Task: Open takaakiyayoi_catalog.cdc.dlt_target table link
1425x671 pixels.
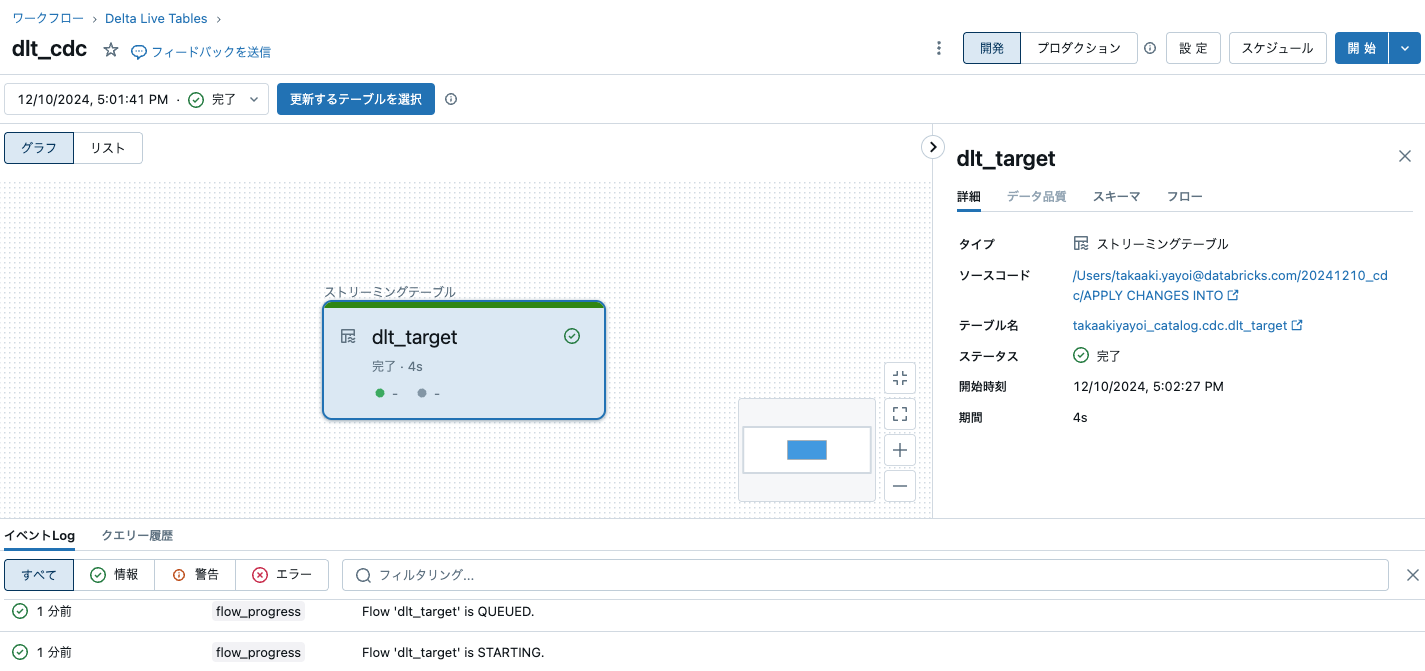Action: pos(1187,325)
